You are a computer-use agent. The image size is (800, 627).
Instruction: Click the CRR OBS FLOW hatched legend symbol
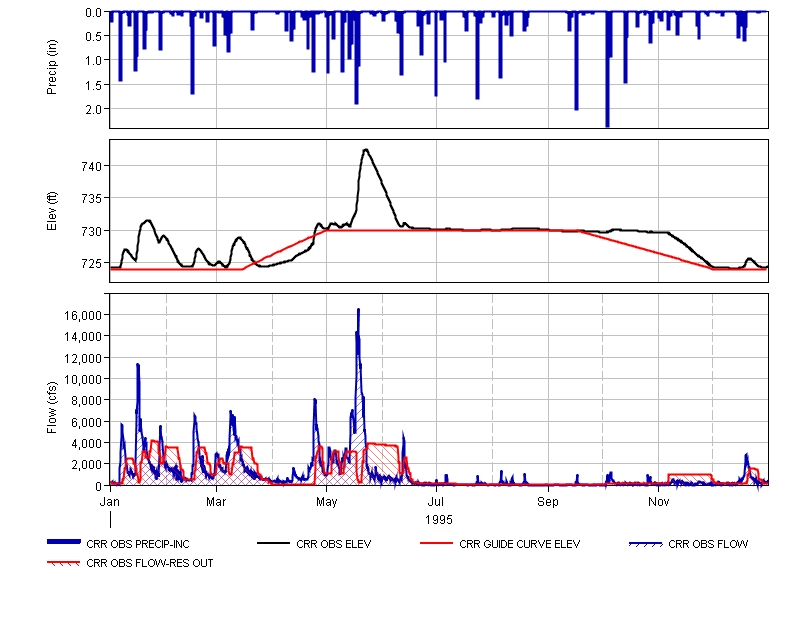[645, 543]
